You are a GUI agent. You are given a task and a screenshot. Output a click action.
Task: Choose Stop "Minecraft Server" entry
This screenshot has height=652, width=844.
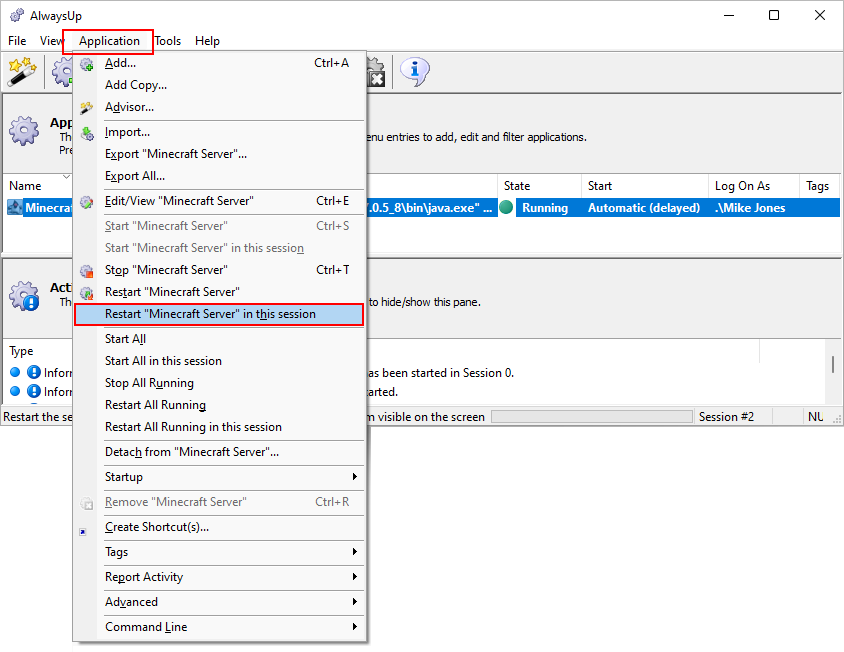tap(220, 270)
